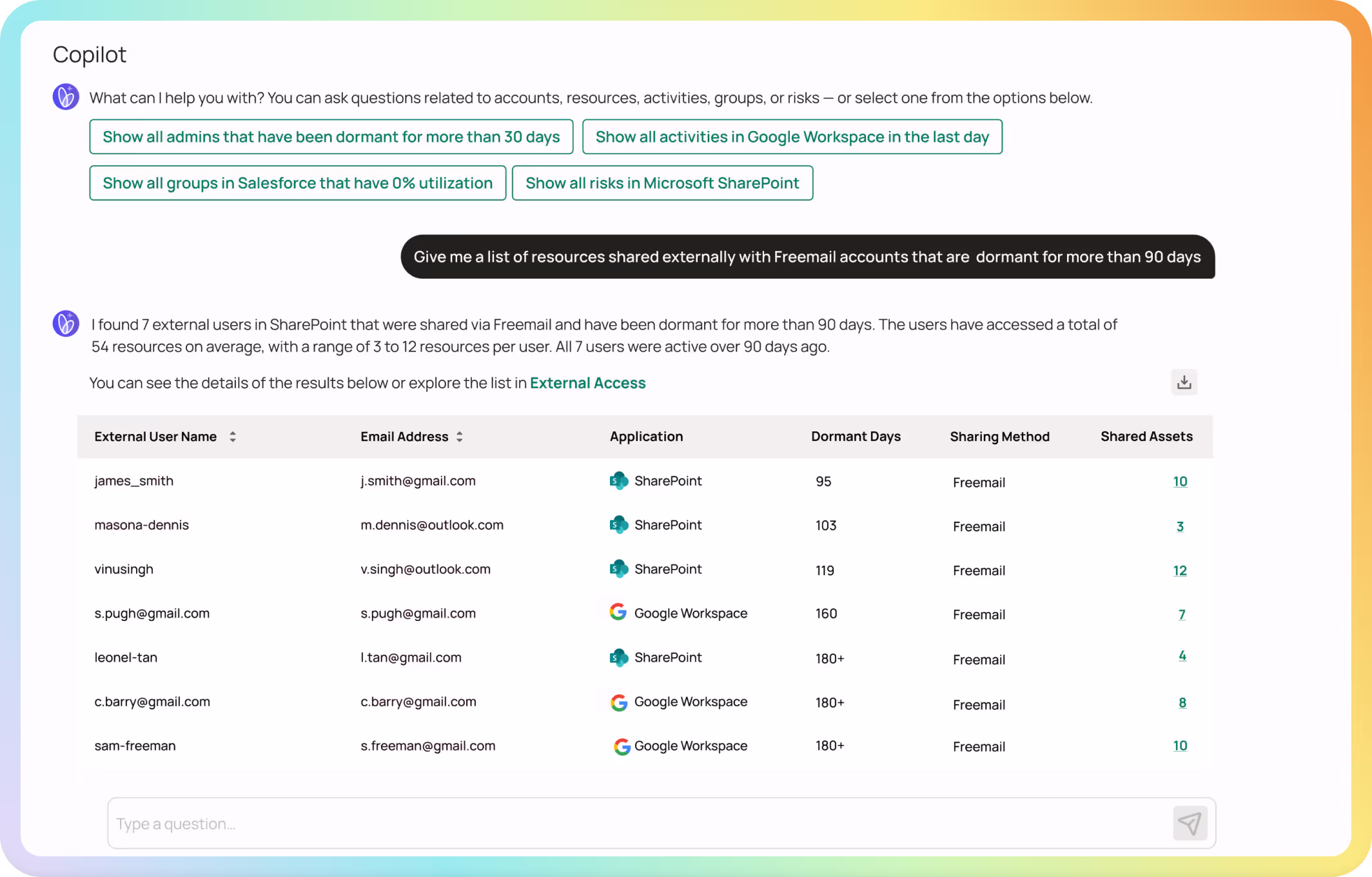Choose 'Show all activities in Google Workspace' suggestion

[x=792, y=137]
